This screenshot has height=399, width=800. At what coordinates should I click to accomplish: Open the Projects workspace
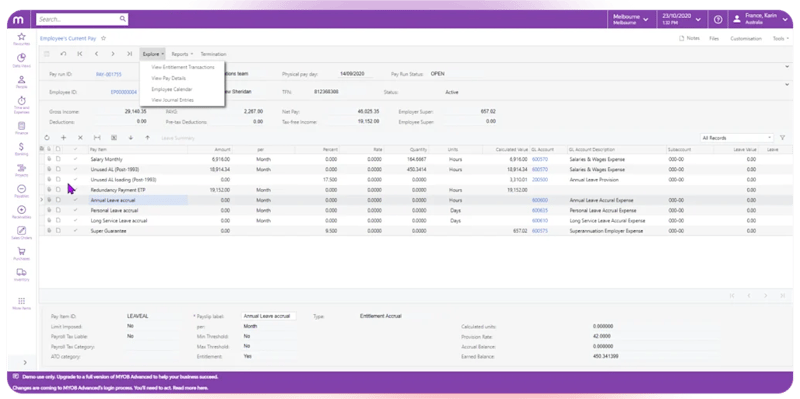[x=21, y=170]
